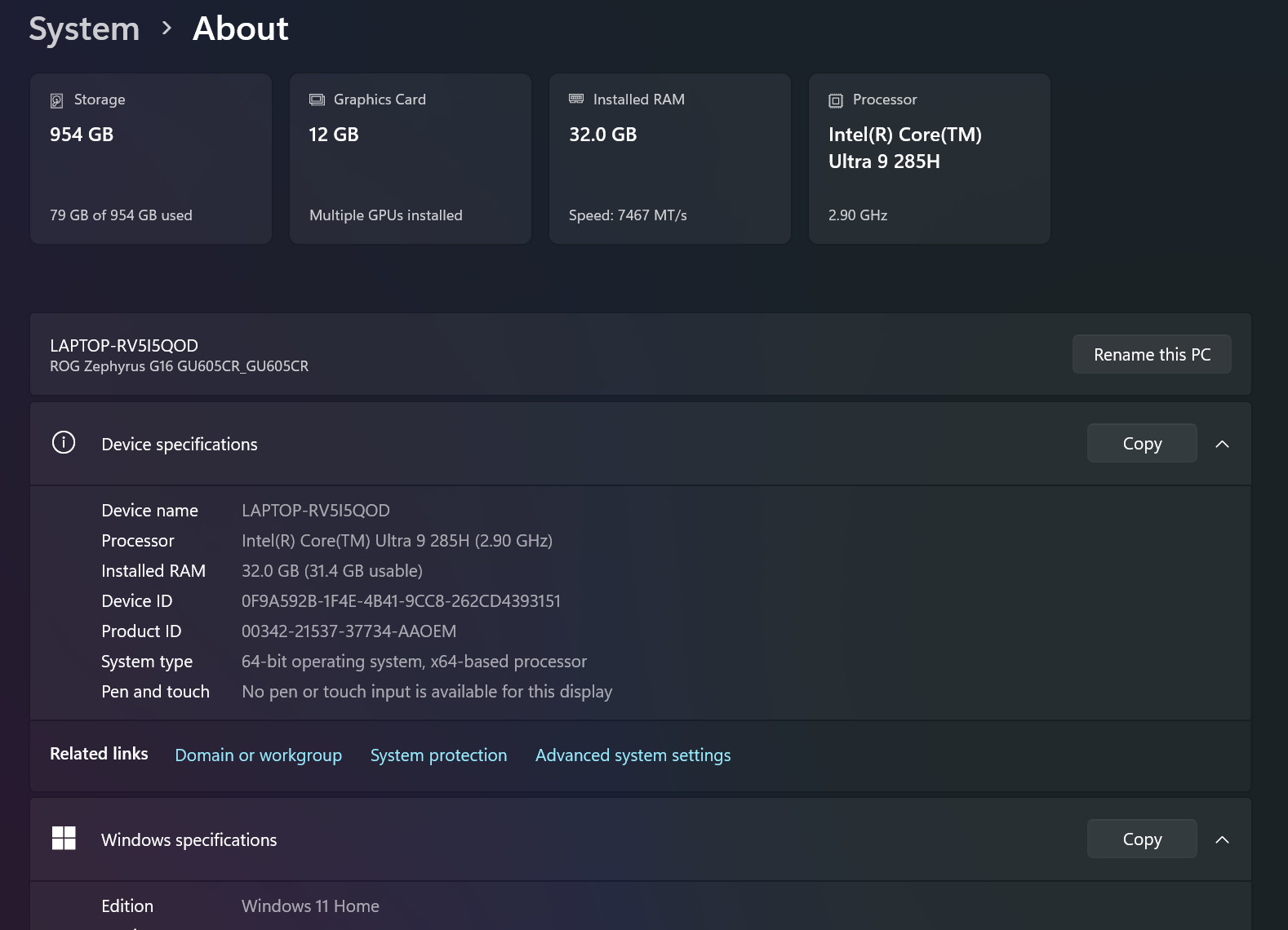This screenshot has height=930, width=1288.
Task: Click the Device specifications heading
Action: pyautogui.click(x=180, y=445)
